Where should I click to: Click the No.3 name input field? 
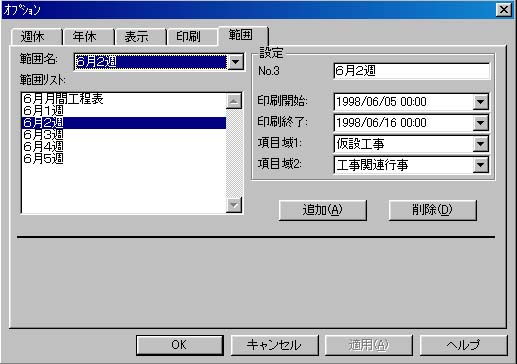tap(411, 71)
